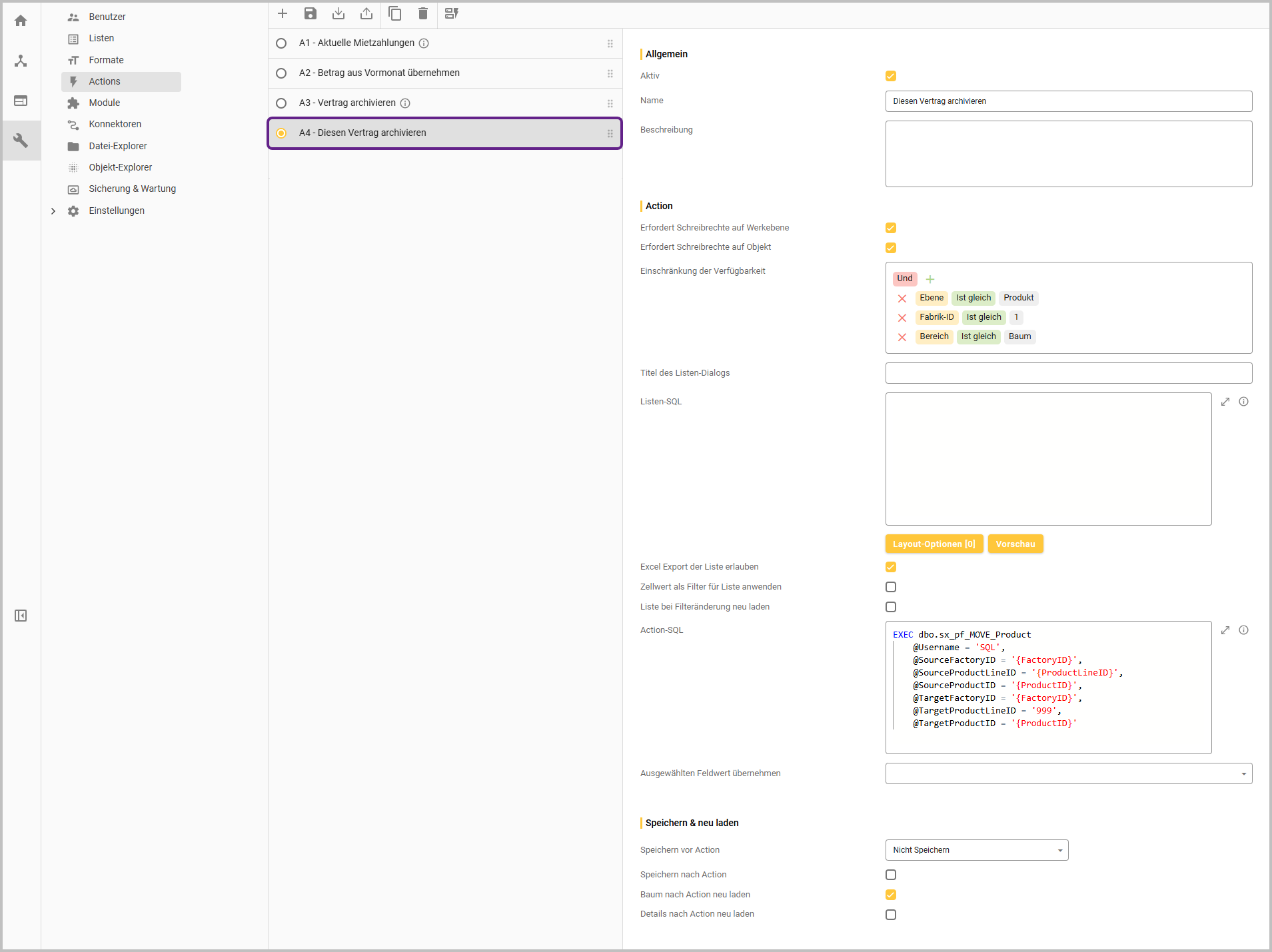Add a new availability restriction condition

pos(930,279)
